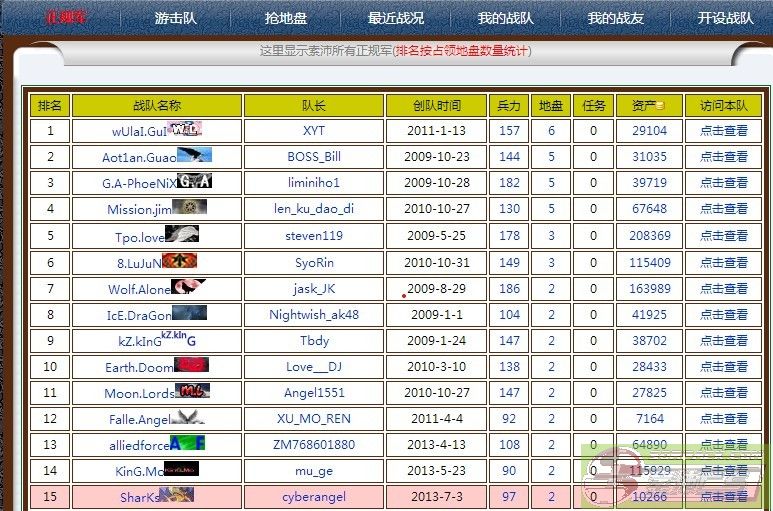Open the 游击队 tab
This screenshot has height=511, width=773.
coord(175,18)
